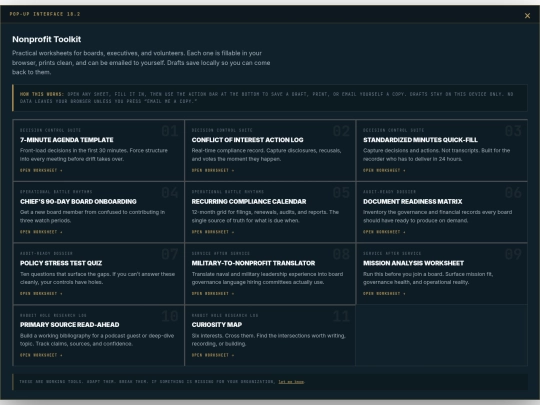The image size is (540, 405).
Task: Click the 'Translate naval and military leadership' description
Action: click(x=267, y=278)
